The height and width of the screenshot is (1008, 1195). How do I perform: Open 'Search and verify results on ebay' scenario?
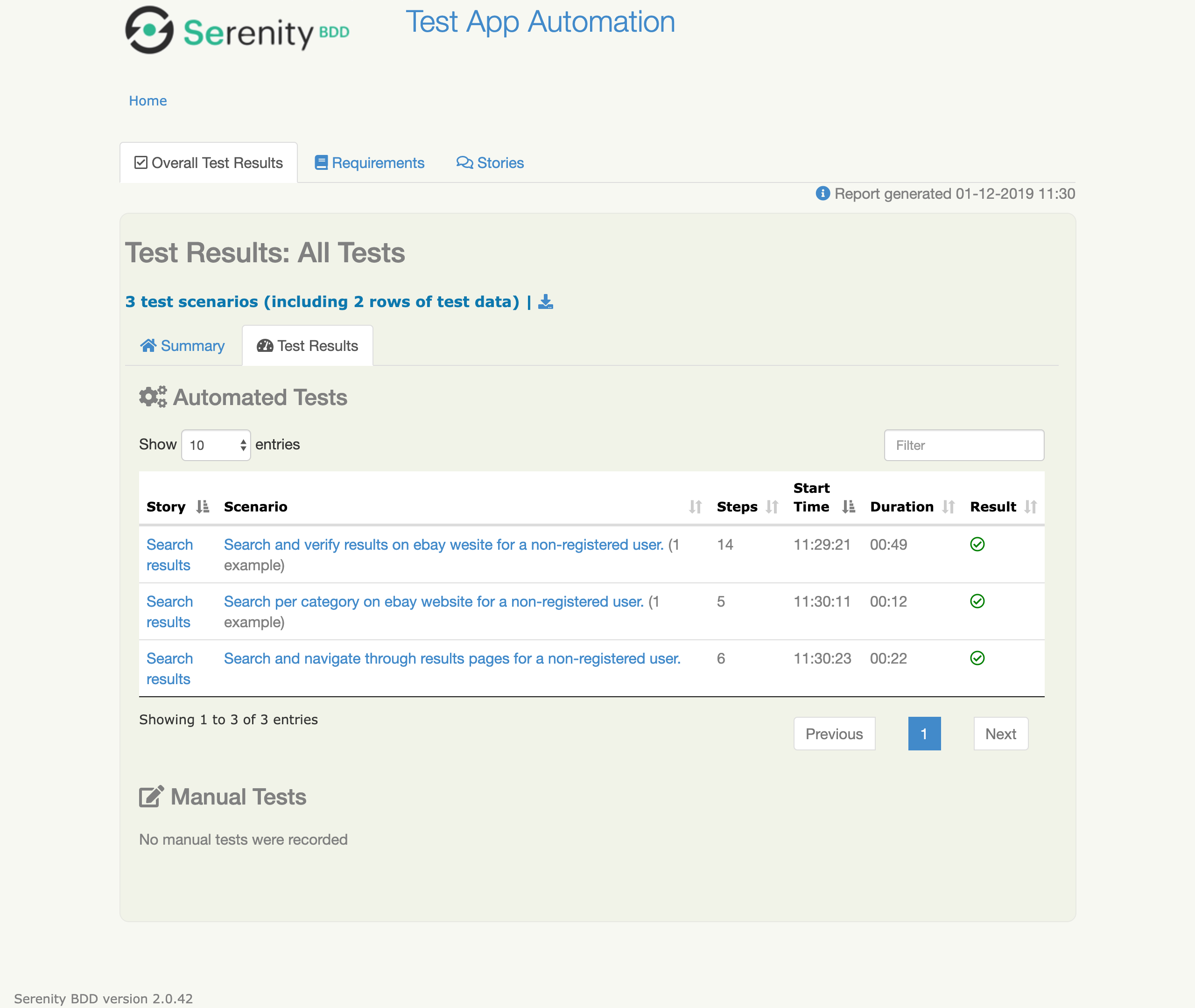point(443,545)
